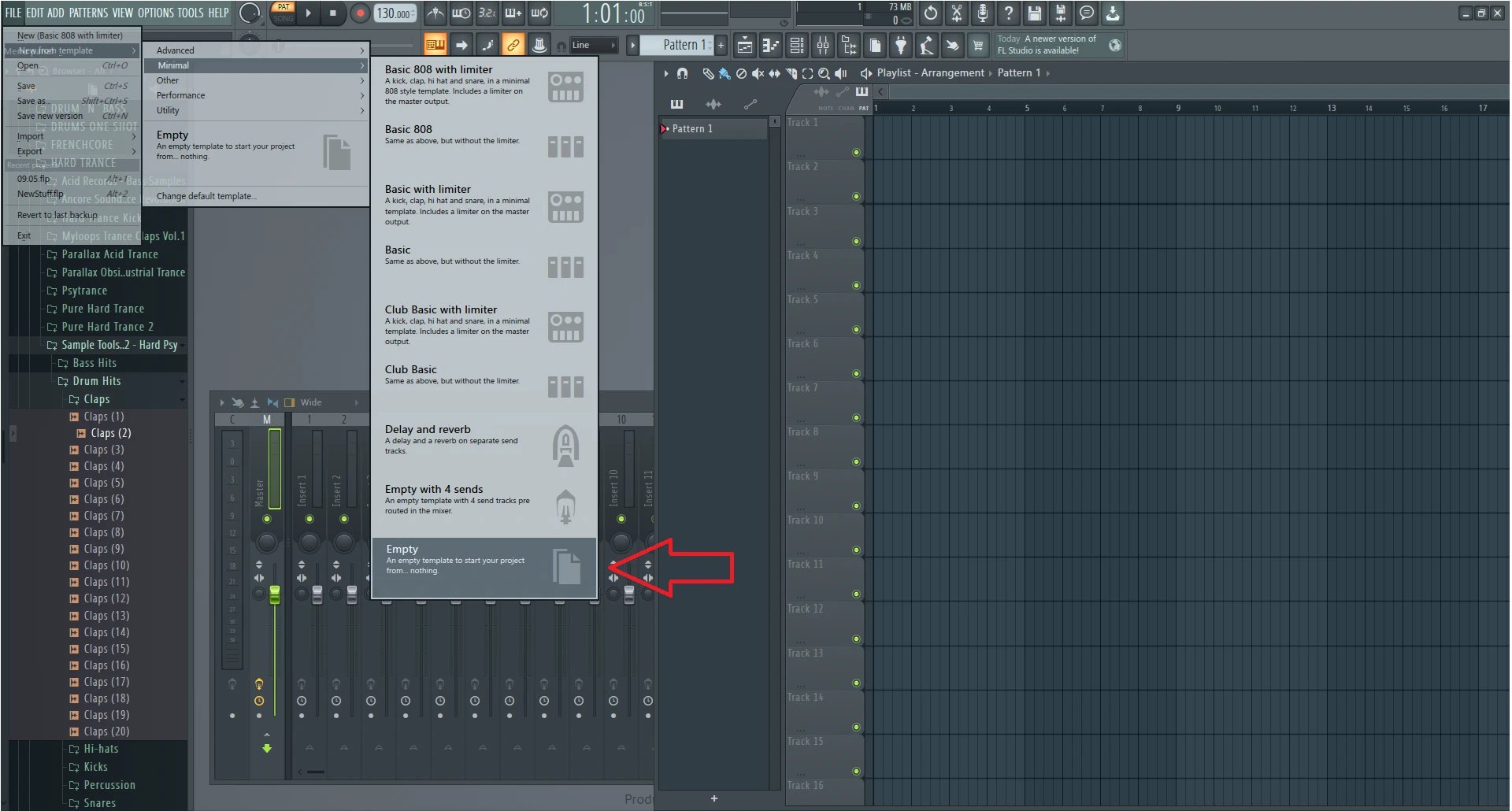Collapse the Drum Hits folder in browser

[97, 381]
